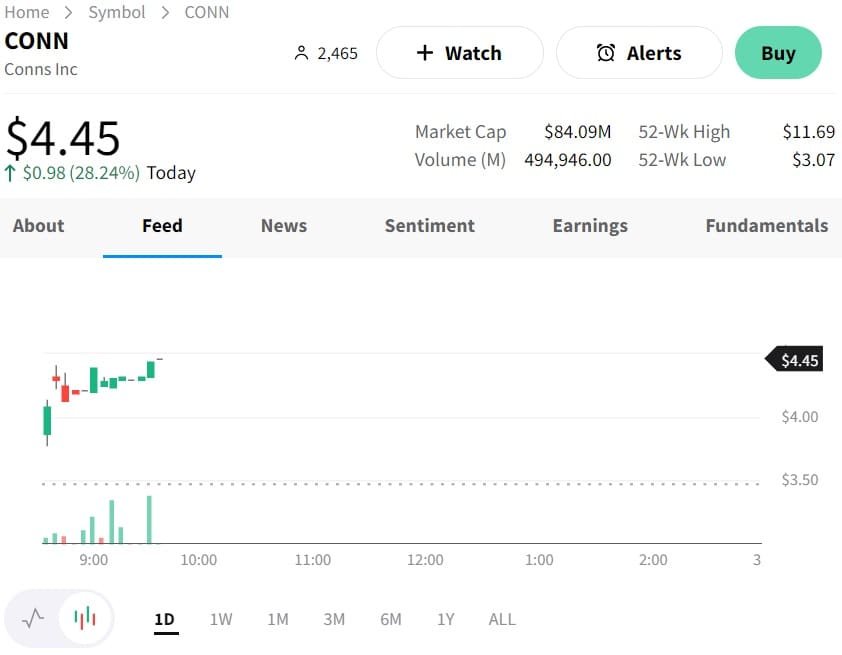Click the plus icon on Watch
Screen dimensions: 842x655
[424, 53]
